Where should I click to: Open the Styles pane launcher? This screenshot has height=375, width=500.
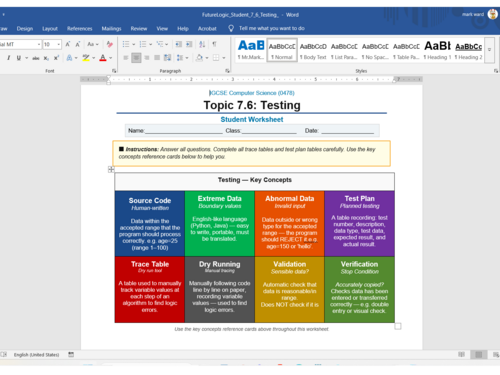(x=496, y=71)
